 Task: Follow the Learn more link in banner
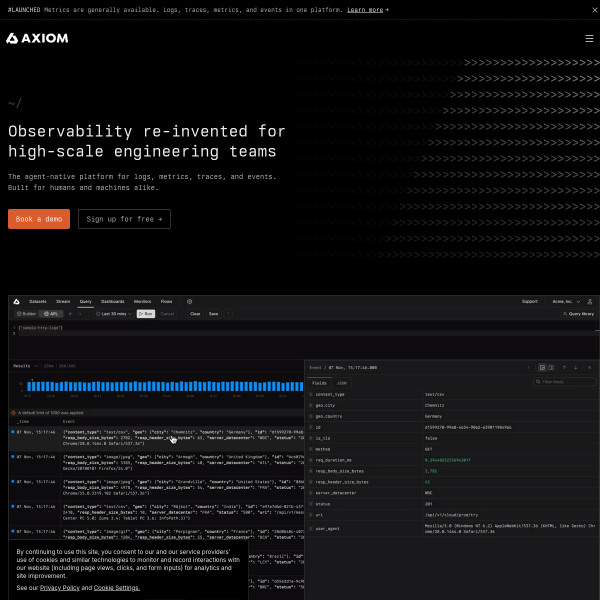coord(365,10)
